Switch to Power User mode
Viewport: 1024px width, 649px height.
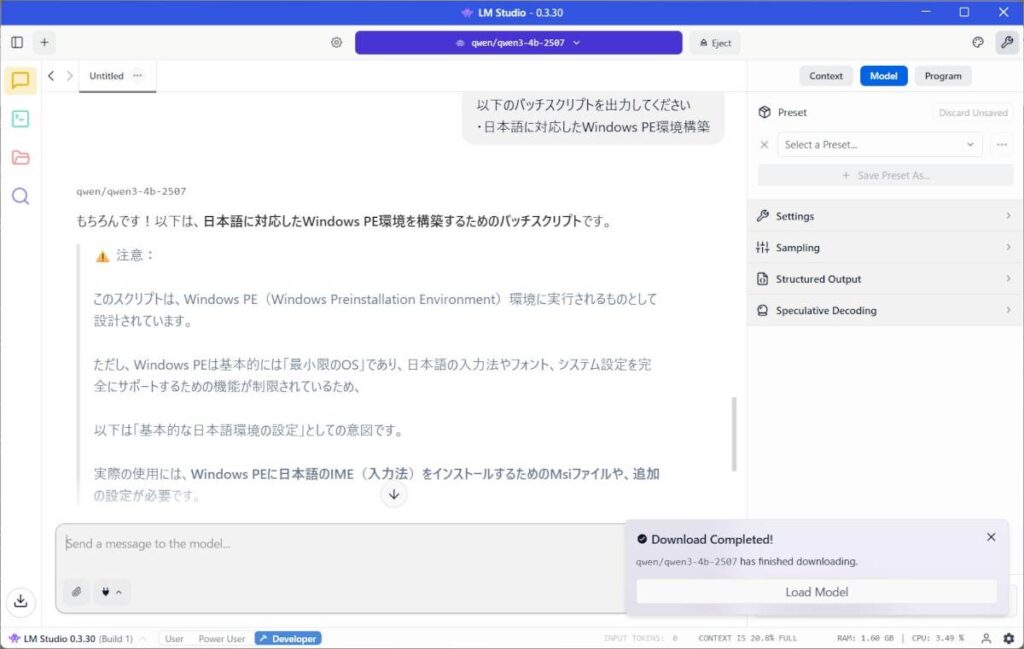pyautogui.click(x=221, y=638)
